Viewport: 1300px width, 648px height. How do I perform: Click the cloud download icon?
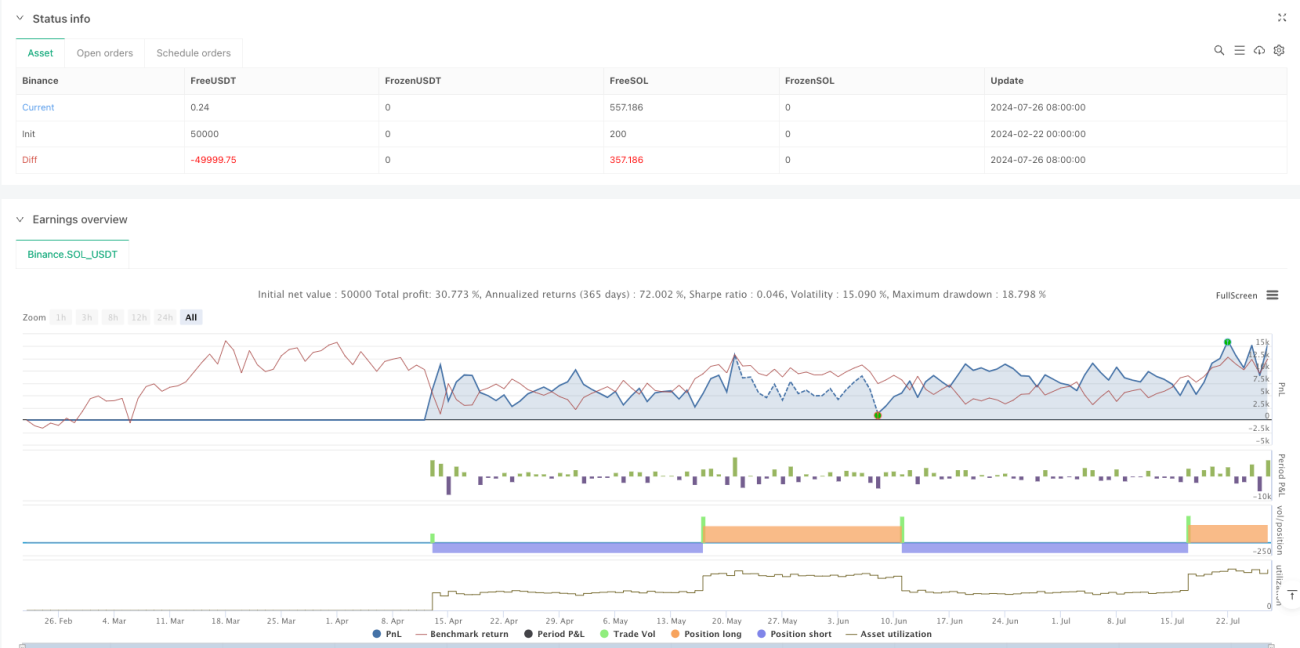1259,50
